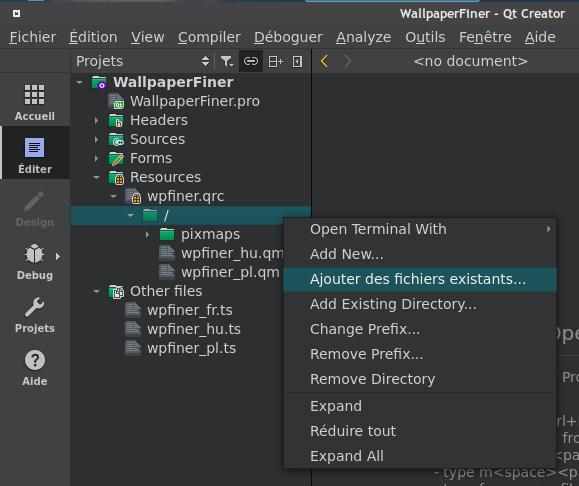Open the Open Terminal With submenu
Image resolution: width=579 pixels, height=486 pixels.
(420, 229)
